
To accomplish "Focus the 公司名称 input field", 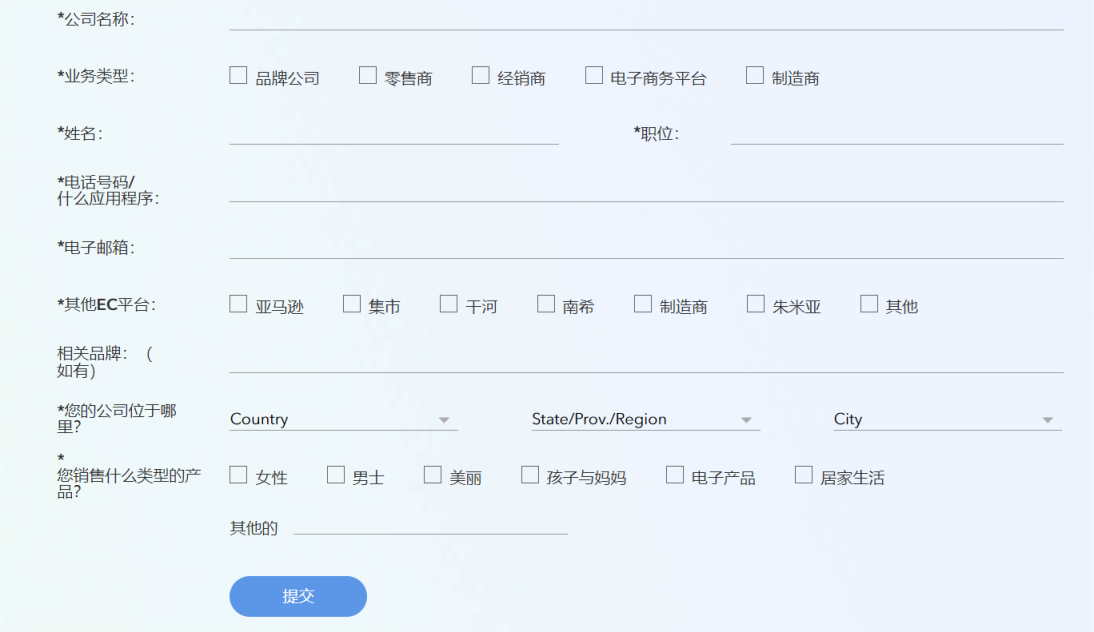I will [645, 18].
